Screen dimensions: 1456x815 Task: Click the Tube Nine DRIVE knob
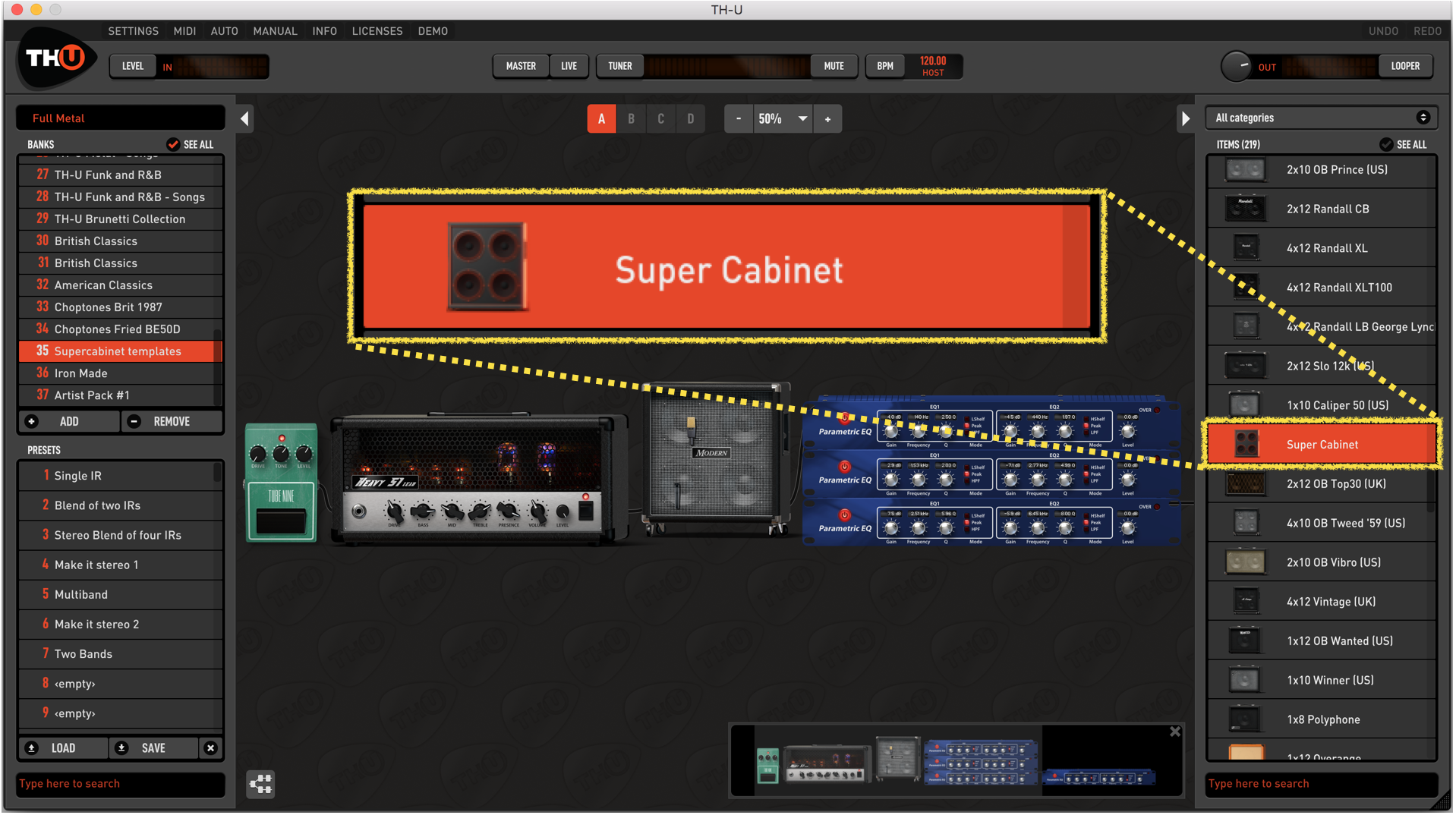click(x=258, y=455)
